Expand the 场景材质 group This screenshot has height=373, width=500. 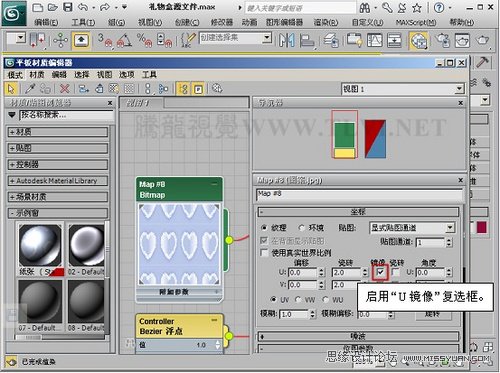58,197
